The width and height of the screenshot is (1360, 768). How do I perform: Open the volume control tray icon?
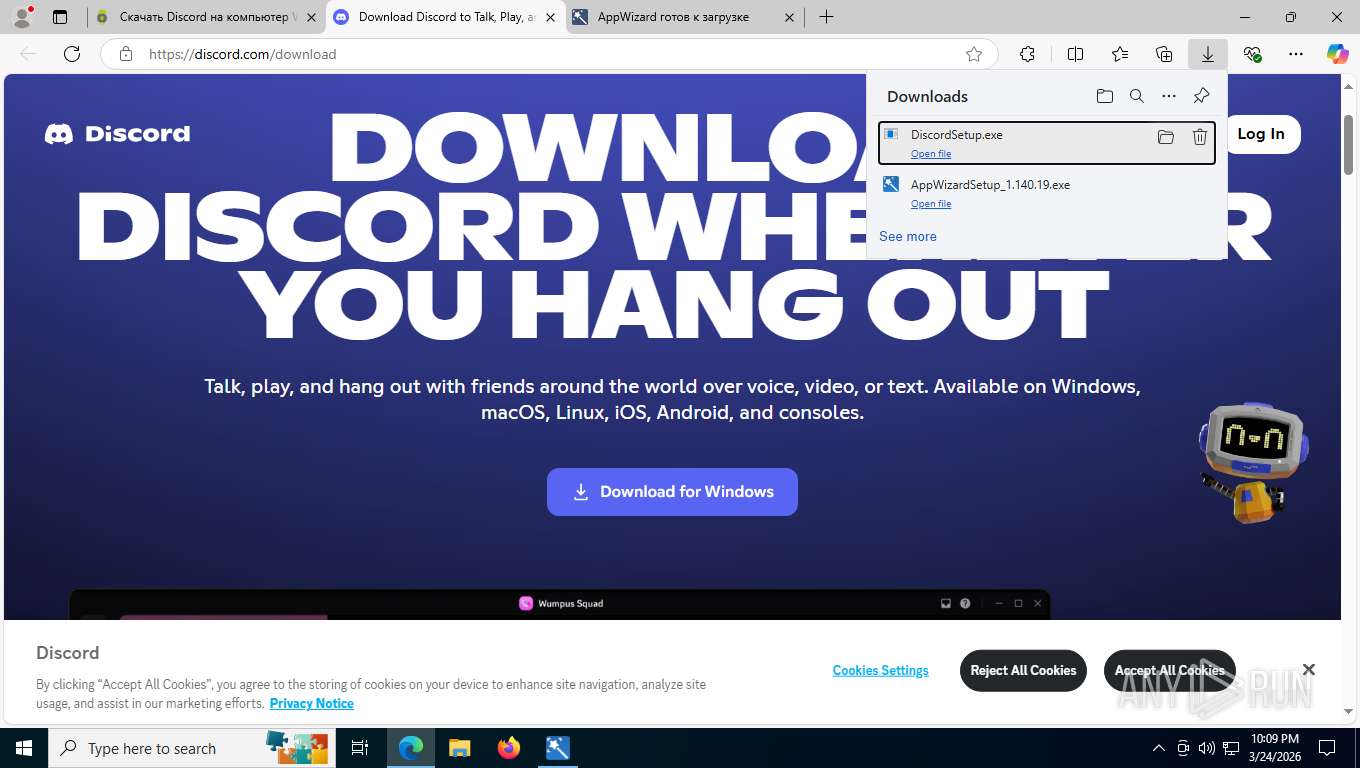pos(1207,748)
